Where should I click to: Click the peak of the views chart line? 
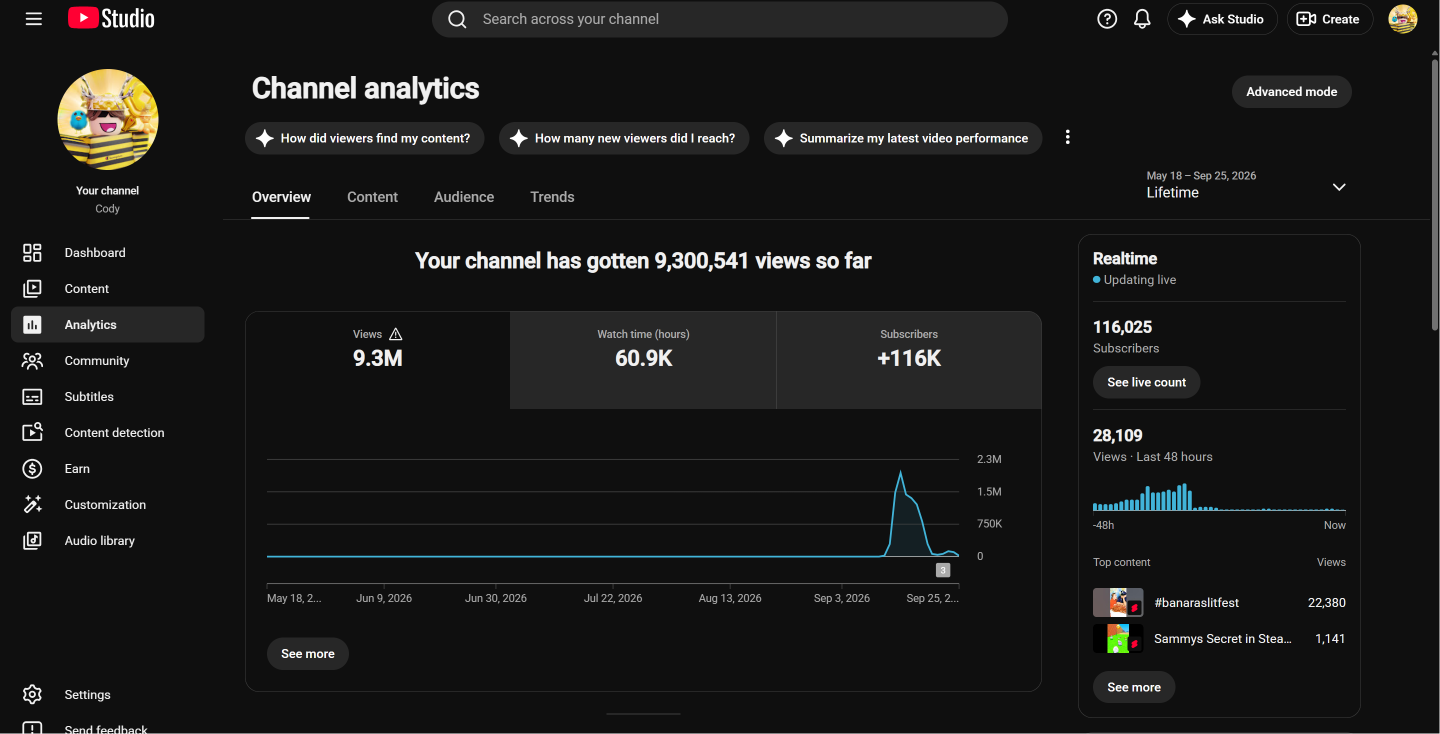tap(901, 471)
